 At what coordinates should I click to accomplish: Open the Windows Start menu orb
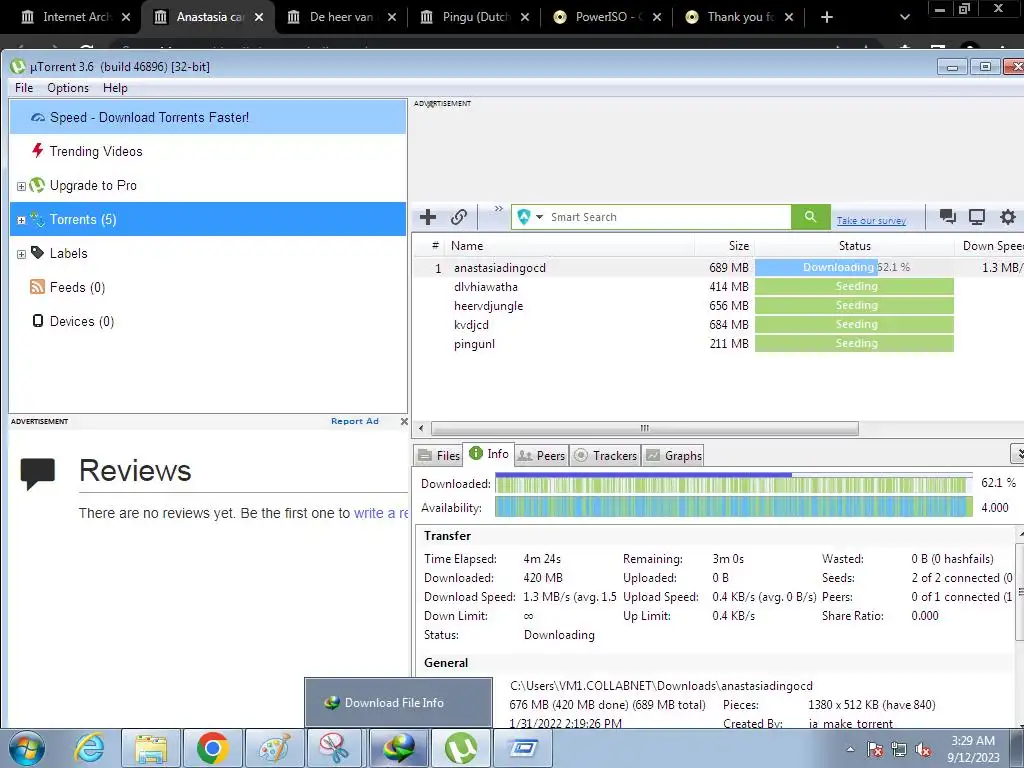[x=27, y=748]
